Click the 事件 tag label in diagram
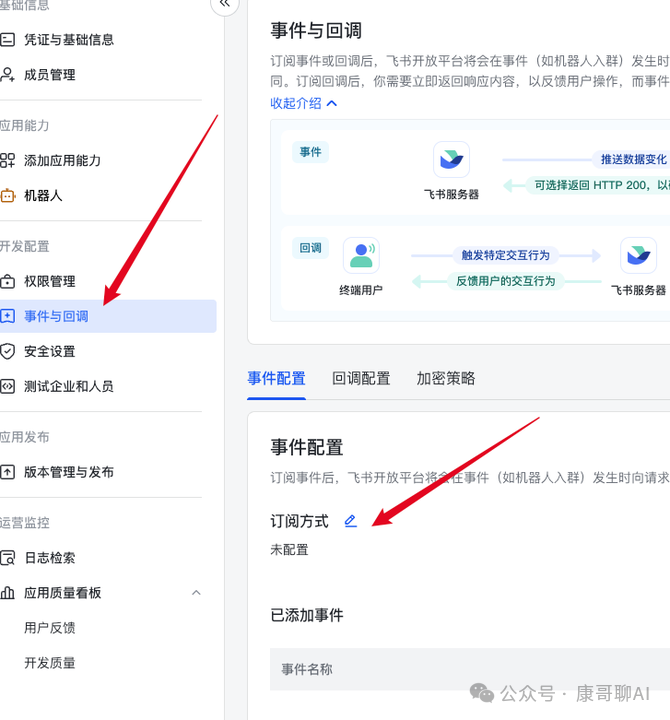The width and height of the screenshot is (670, 720). point(310,152)
